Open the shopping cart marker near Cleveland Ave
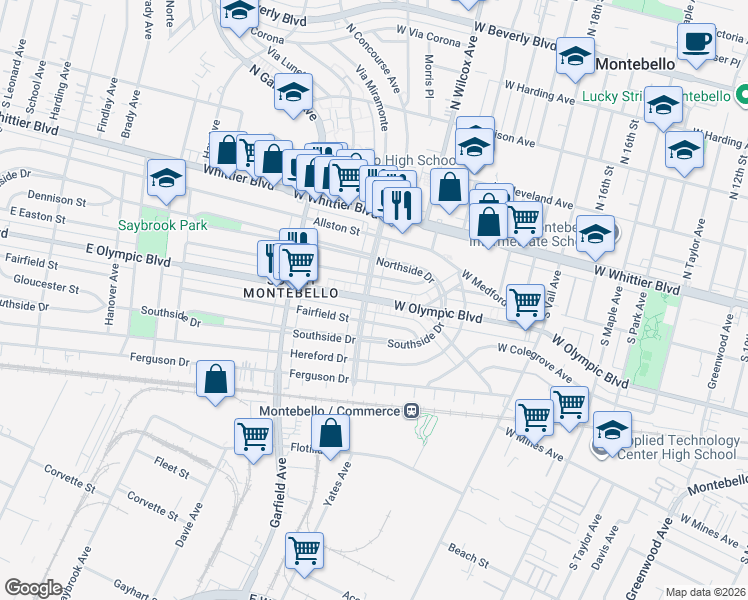This screenshot has width=748, height=600. [523, 222]
